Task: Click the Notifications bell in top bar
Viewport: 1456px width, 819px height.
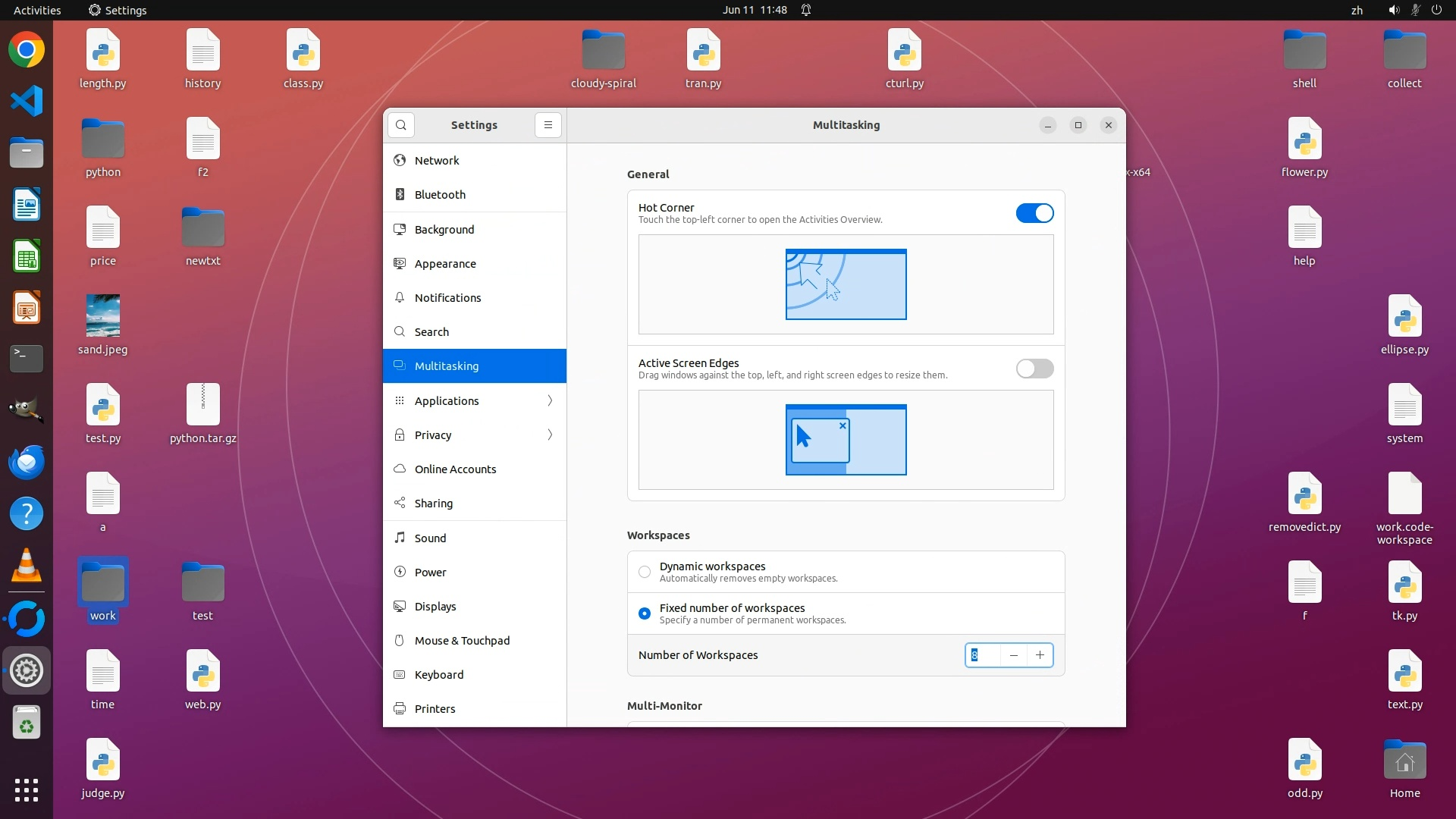Action: point(806,10)
